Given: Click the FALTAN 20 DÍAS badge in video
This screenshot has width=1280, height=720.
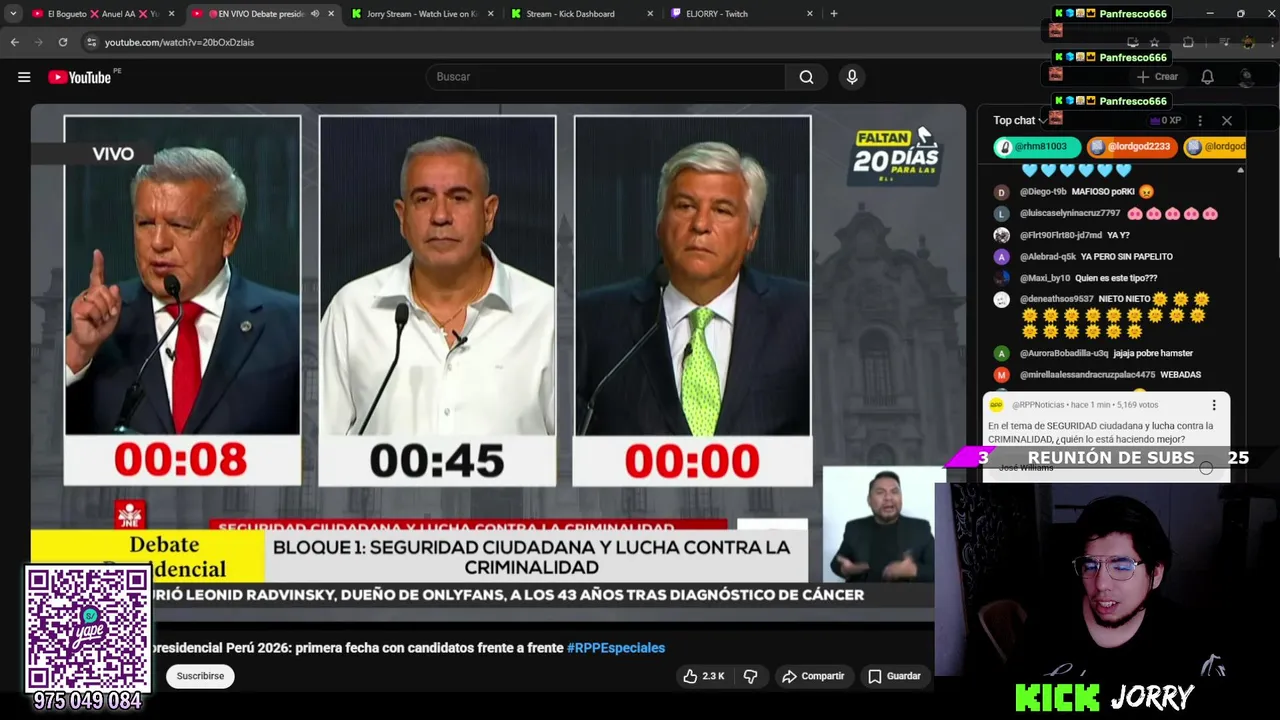Looking at the screenshot, I should 896,155.
